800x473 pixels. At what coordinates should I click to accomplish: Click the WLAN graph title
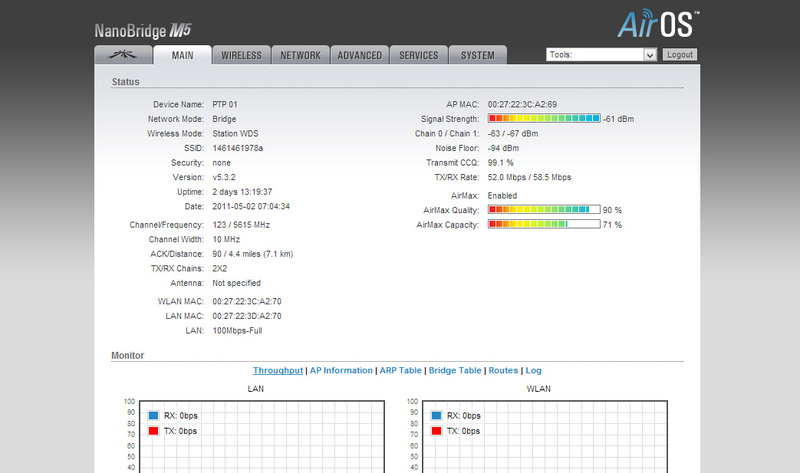[x=538, y=389]
